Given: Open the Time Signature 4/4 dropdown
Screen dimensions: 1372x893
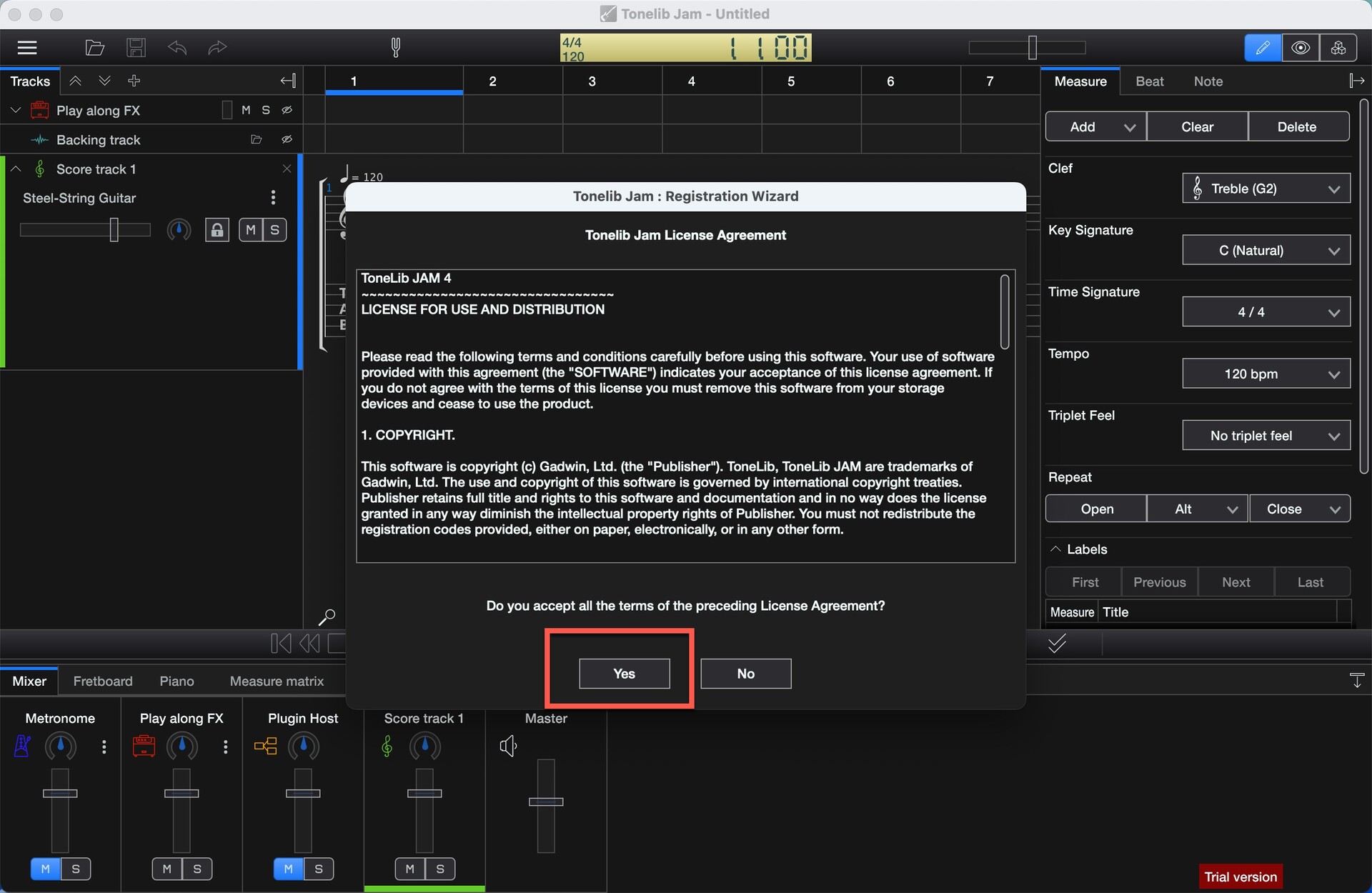Looking at the screenshot, I should tap(1266, 312).
